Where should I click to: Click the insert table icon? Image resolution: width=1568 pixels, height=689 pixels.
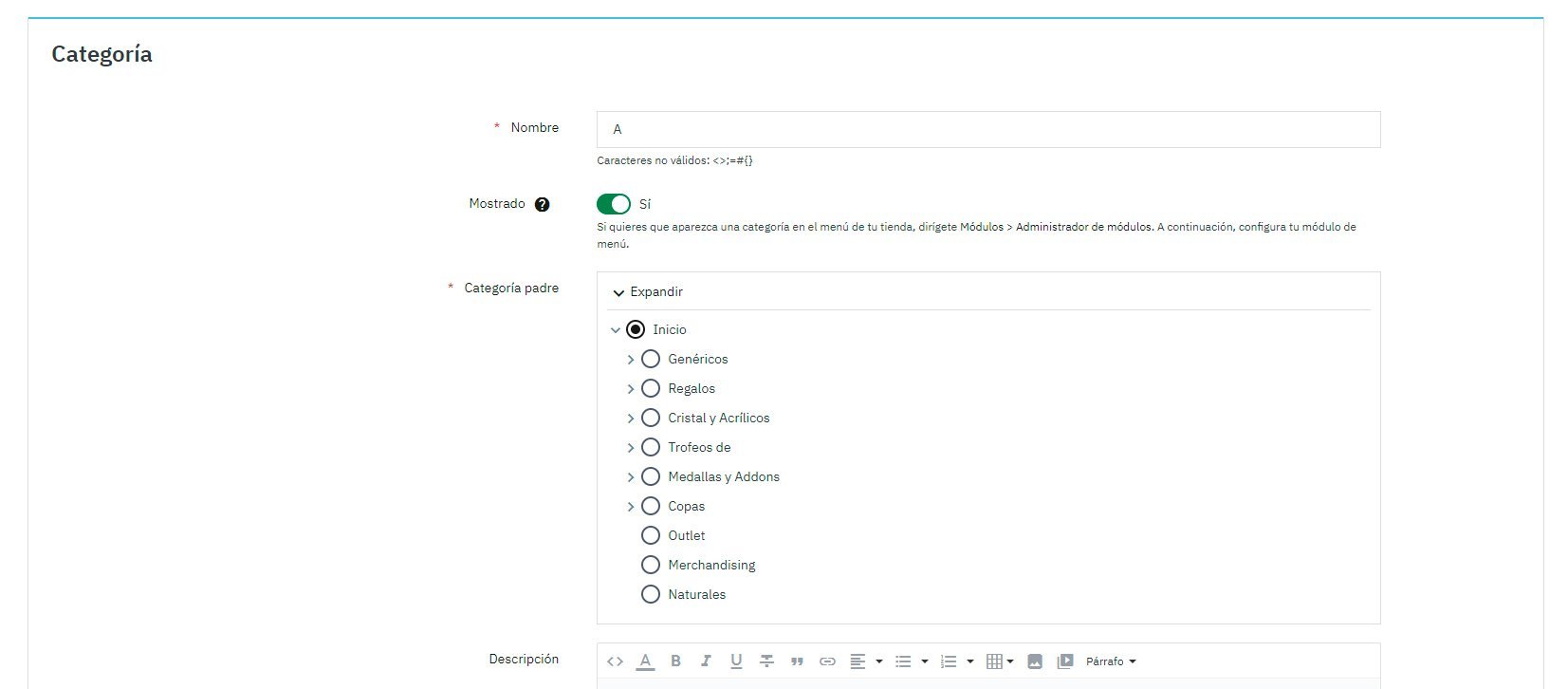click(994, 661)
